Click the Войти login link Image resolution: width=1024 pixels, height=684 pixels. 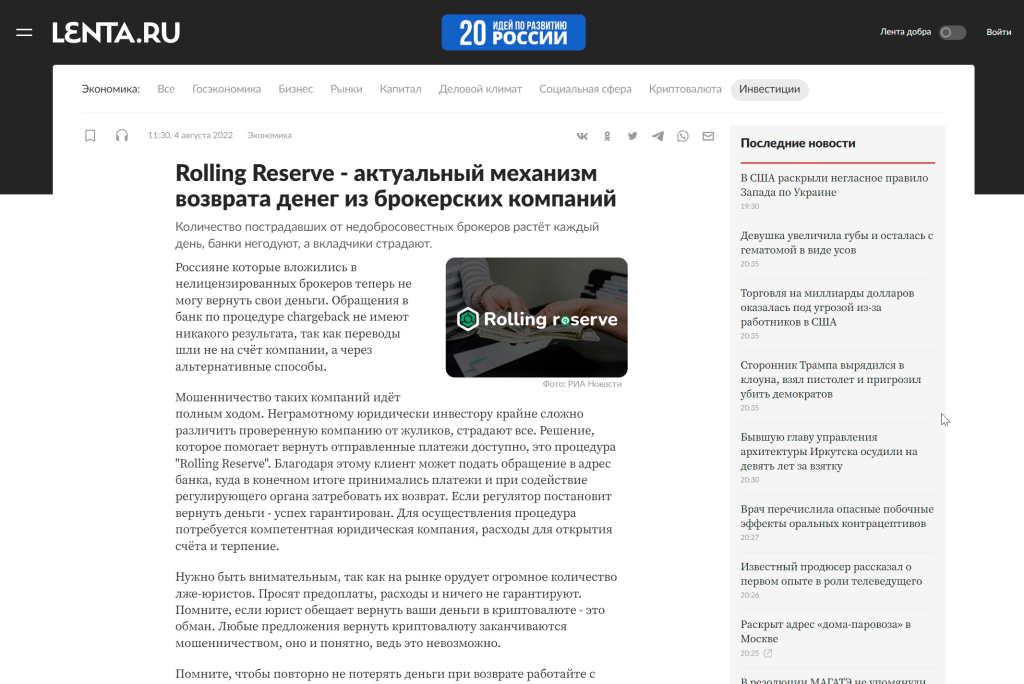tap(998, 32)
